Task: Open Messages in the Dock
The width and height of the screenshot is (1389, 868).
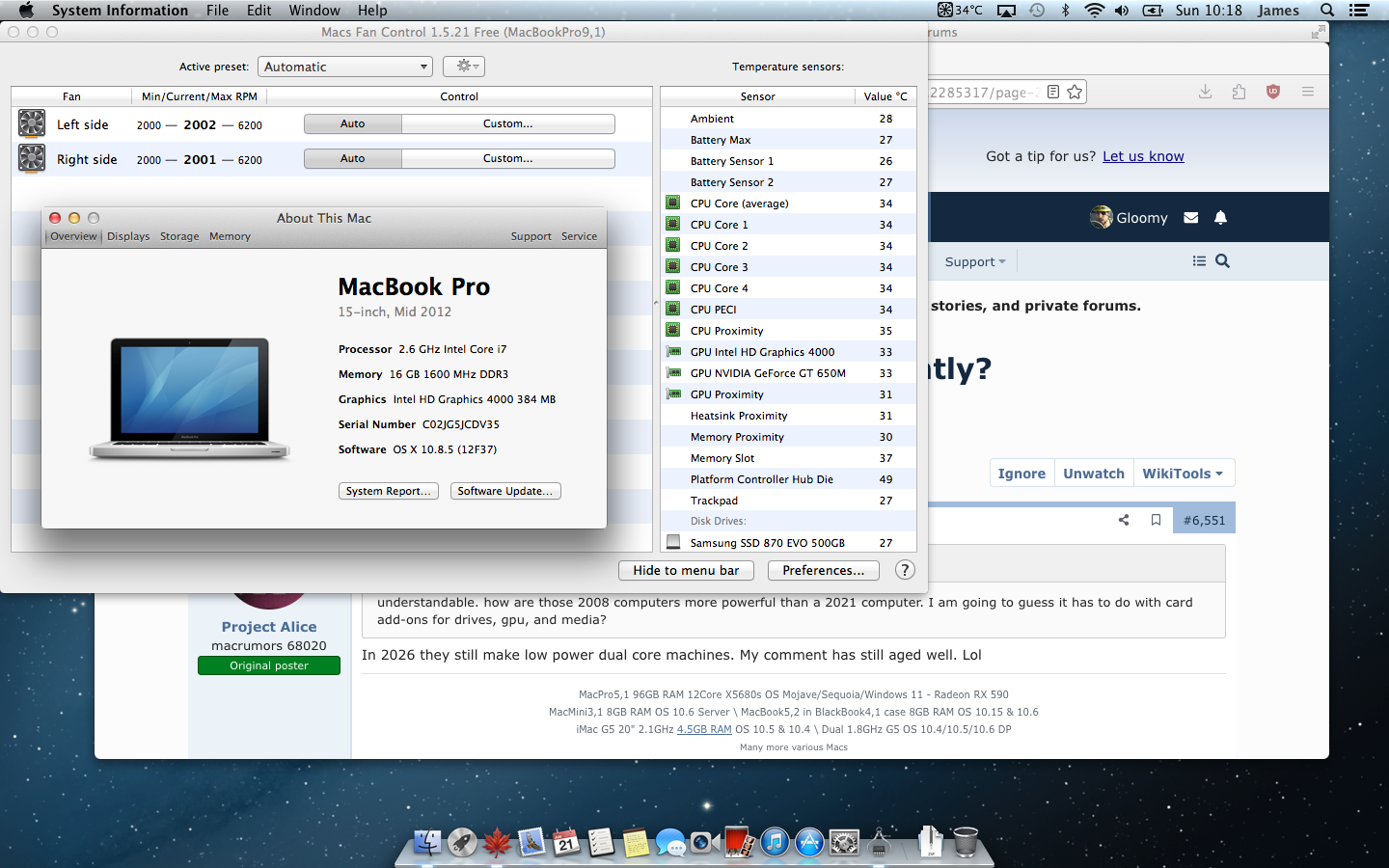Action: pos(670,842)
